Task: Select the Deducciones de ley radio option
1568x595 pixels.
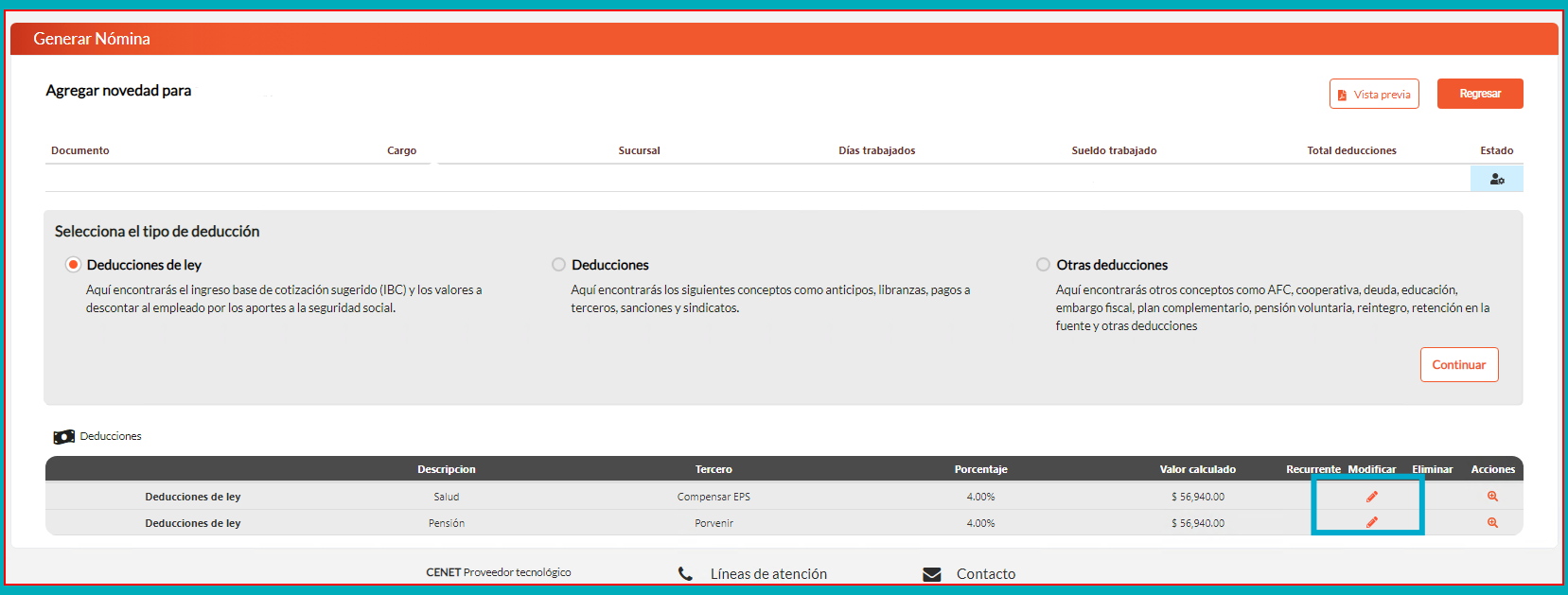Action: (x=73, y=265)
